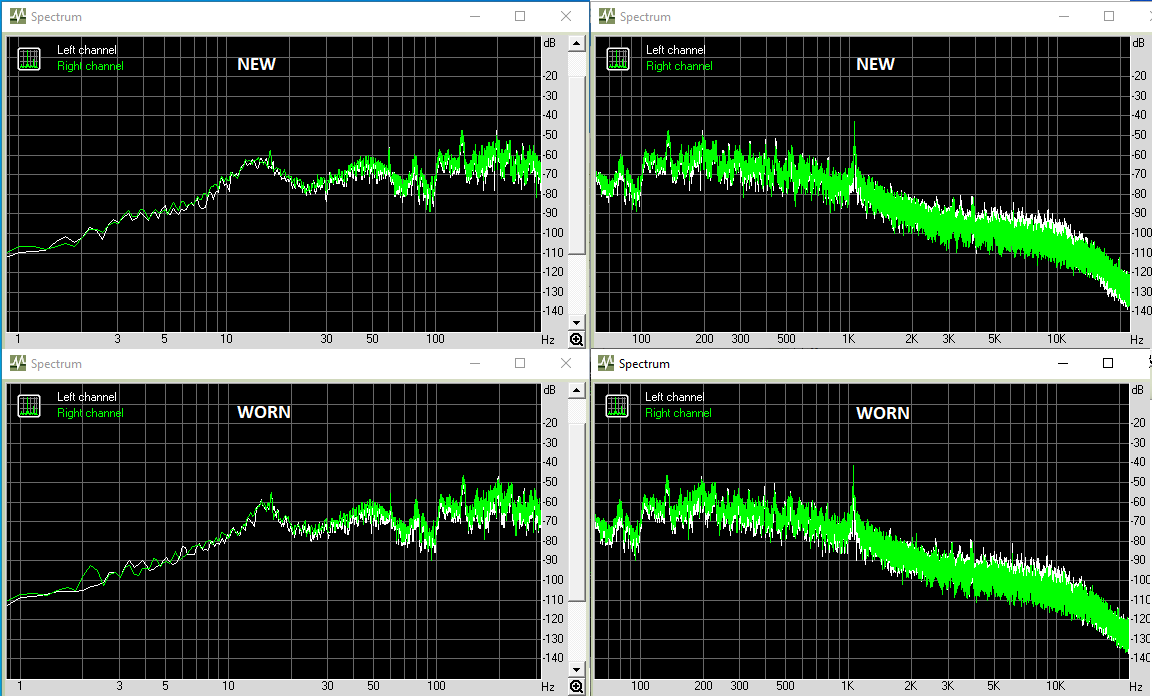This screenshot has height=696, width=1152.
Task: Click 'Left channel' legend in WORN 1-100 Hz window
Action: (x=87, y=397)
